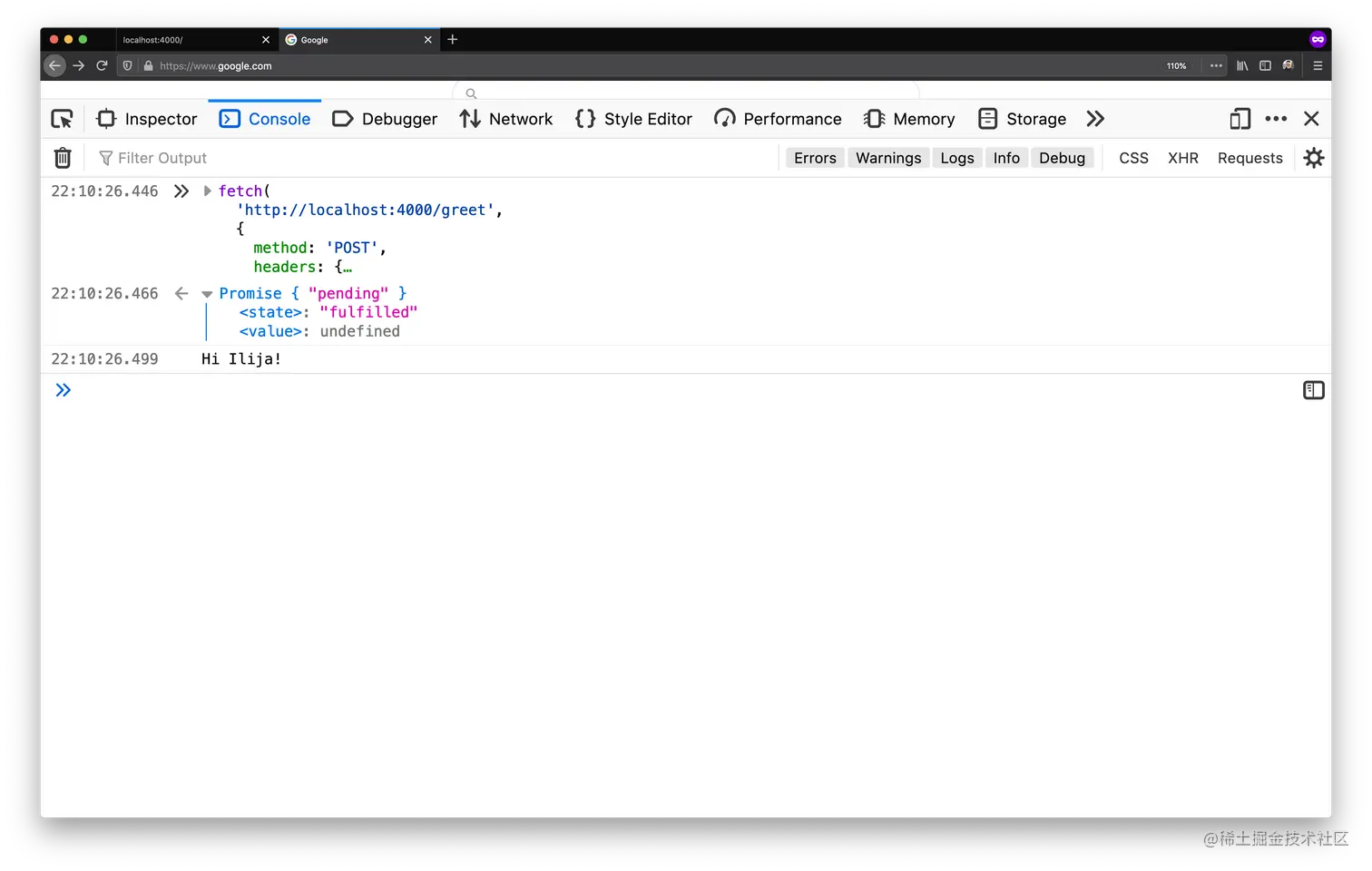The height and width of the screenshot is (871, 1372).
Task: Open the Storage tab
Action: tap(1022, 119)
